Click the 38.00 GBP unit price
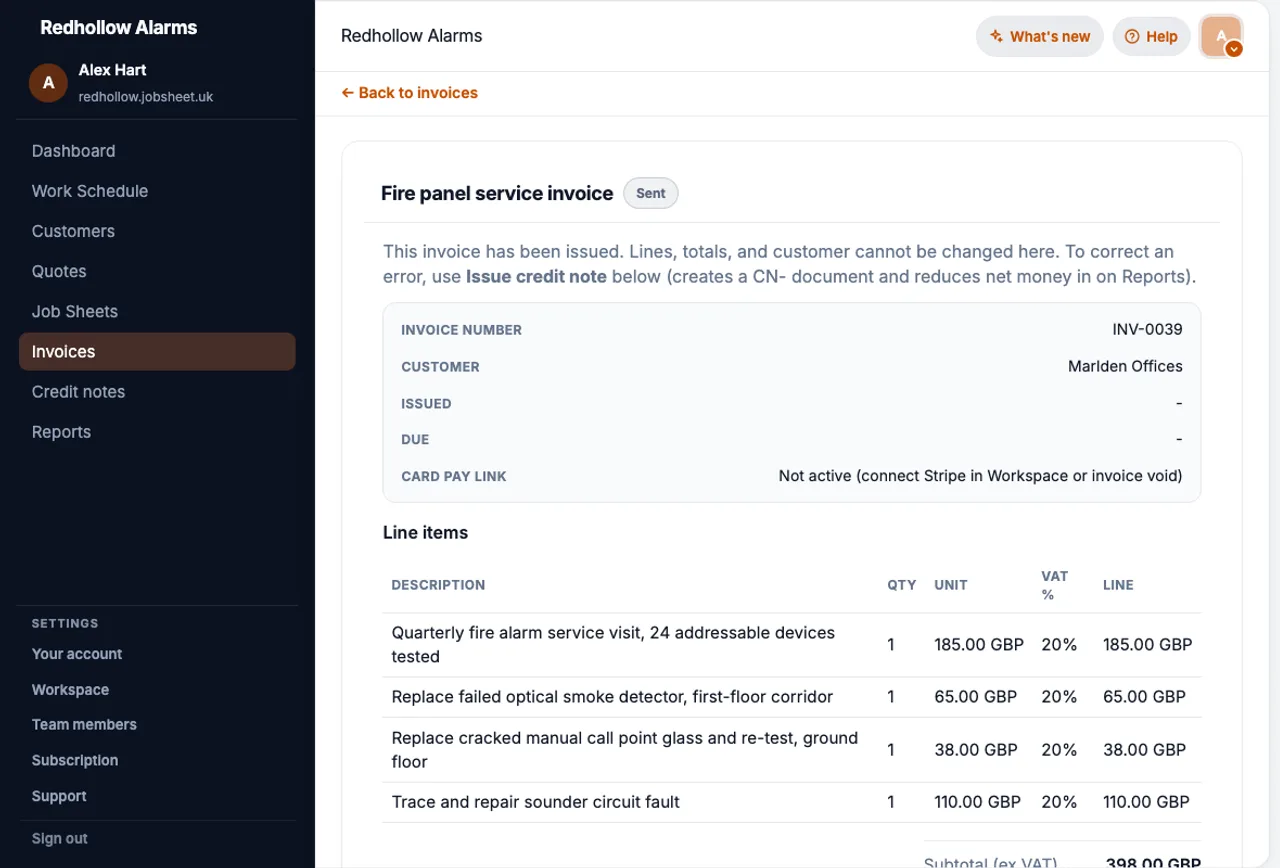 pos(976,750)
